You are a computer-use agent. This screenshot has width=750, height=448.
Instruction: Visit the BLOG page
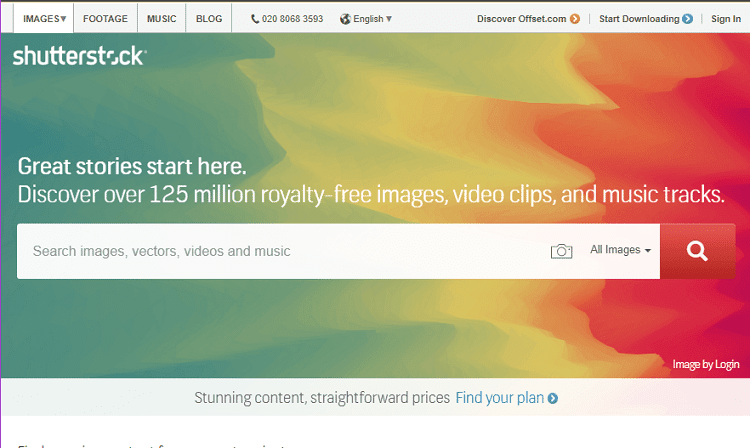coord(209,19)
